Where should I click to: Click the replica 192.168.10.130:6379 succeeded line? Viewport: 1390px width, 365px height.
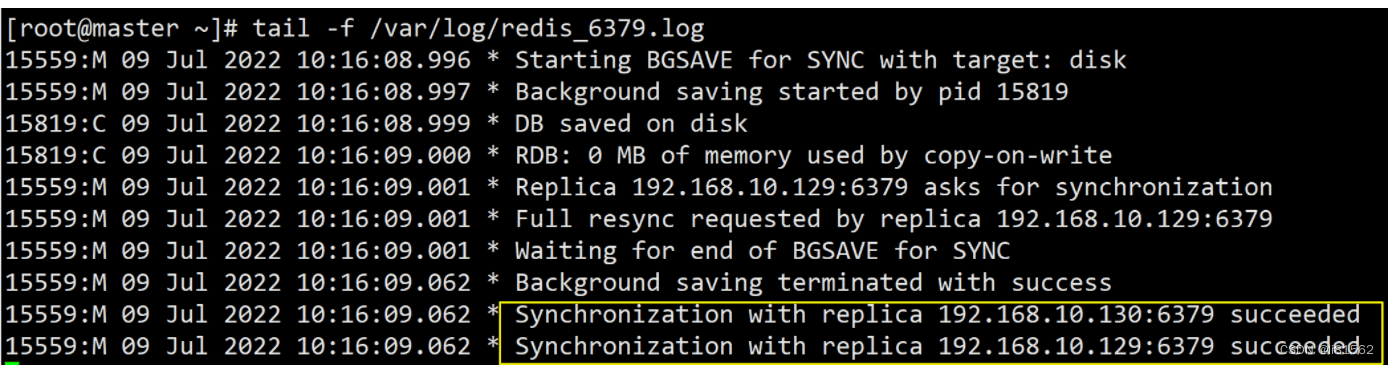683,315
